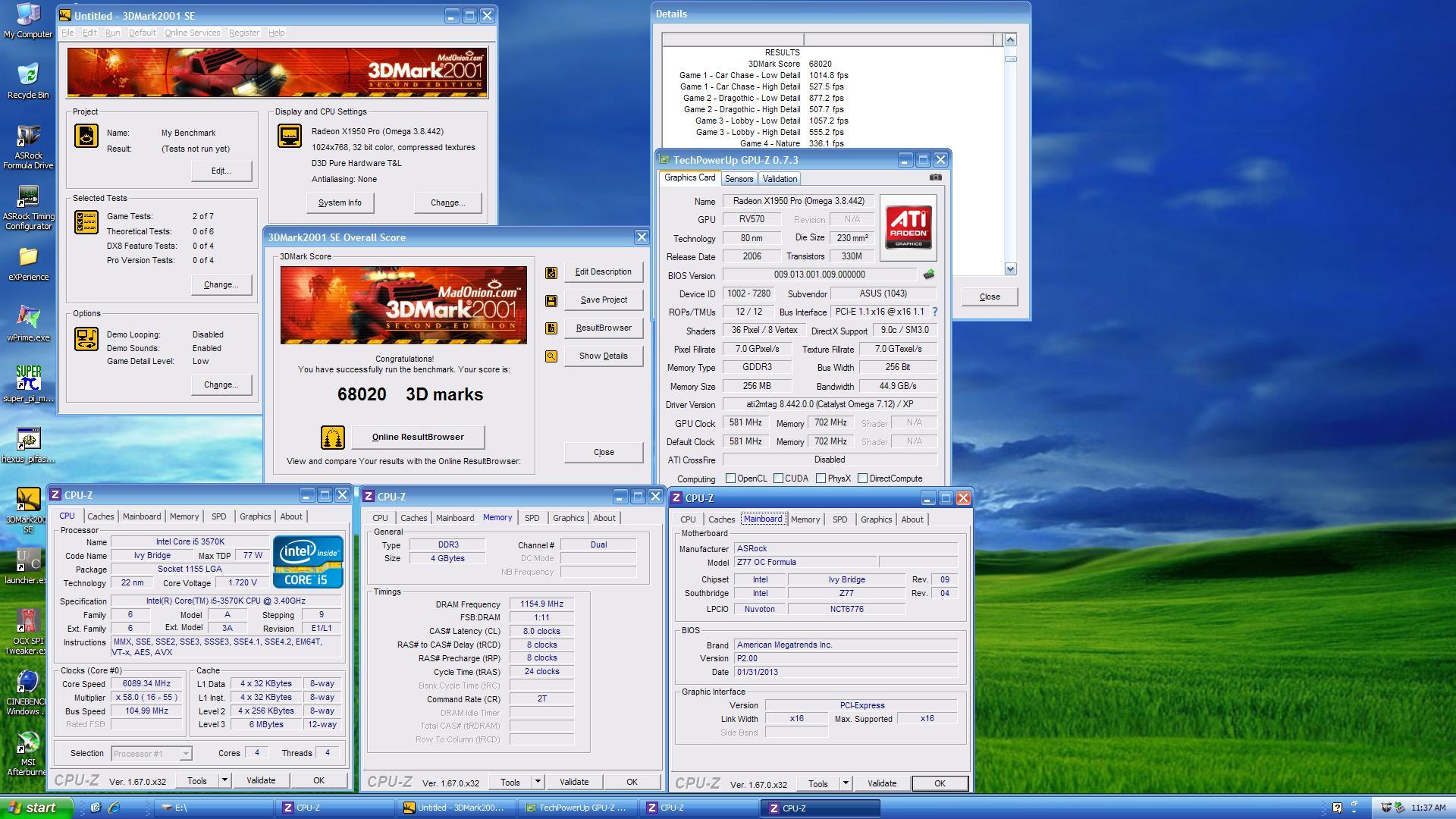Screen dimensions: 1456x819
Task: Open Graphics tab in Mainboard CPU-Z window
Action: coord(876,519)
